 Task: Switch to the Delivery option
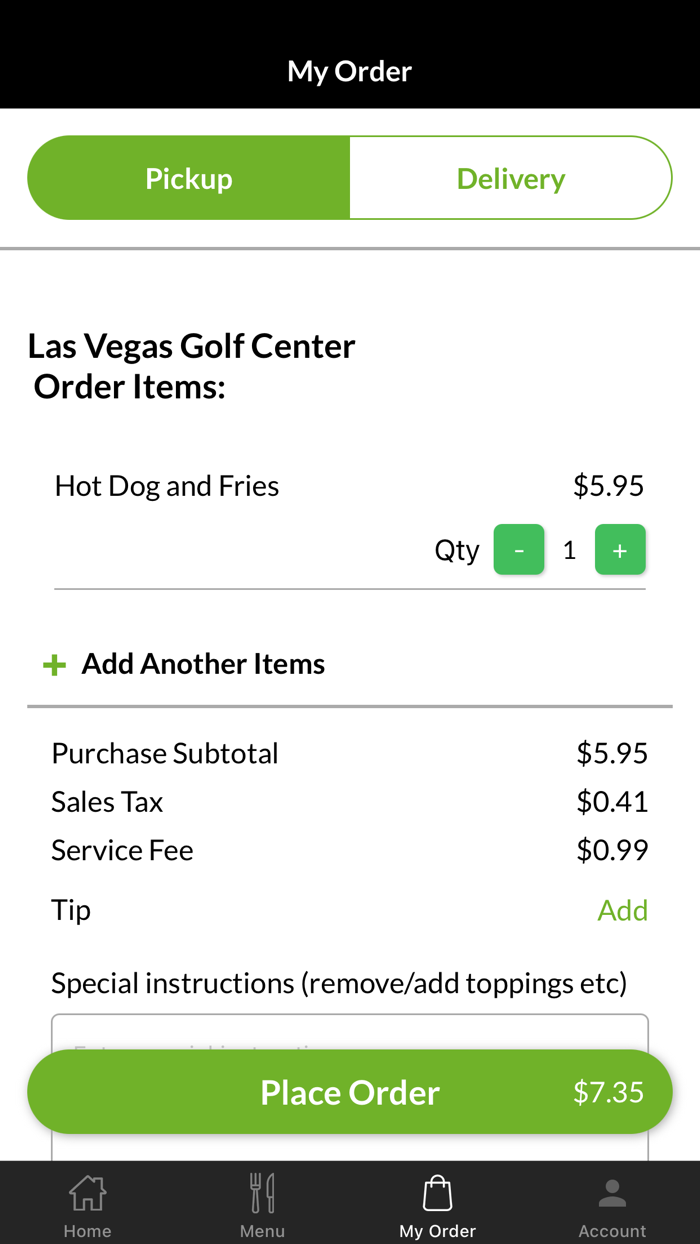[x=510, y=178]
